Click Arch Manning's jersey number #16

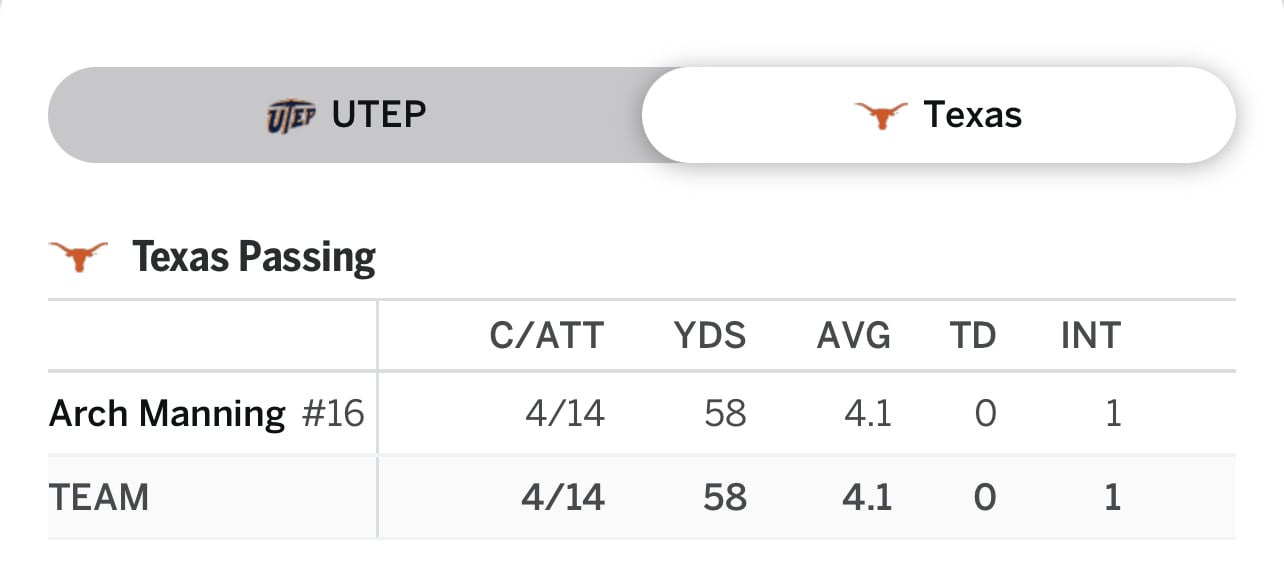(x=333, y=413)
